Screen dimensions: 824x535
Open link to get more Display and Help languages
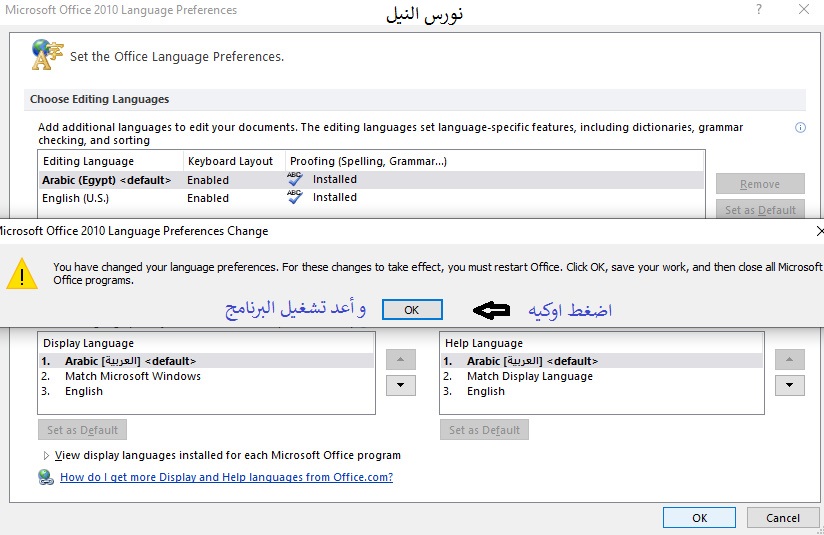coord(226,478)
